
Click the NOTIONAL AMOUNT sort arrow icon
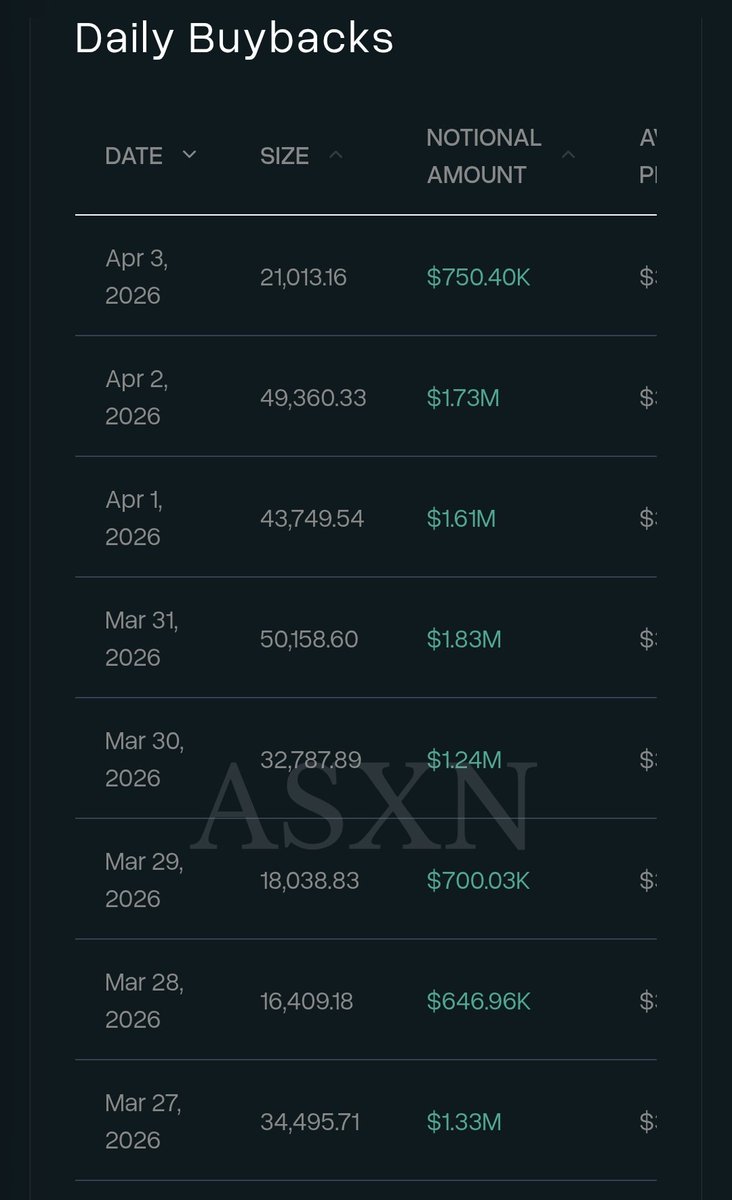click(x=568, y=155)
